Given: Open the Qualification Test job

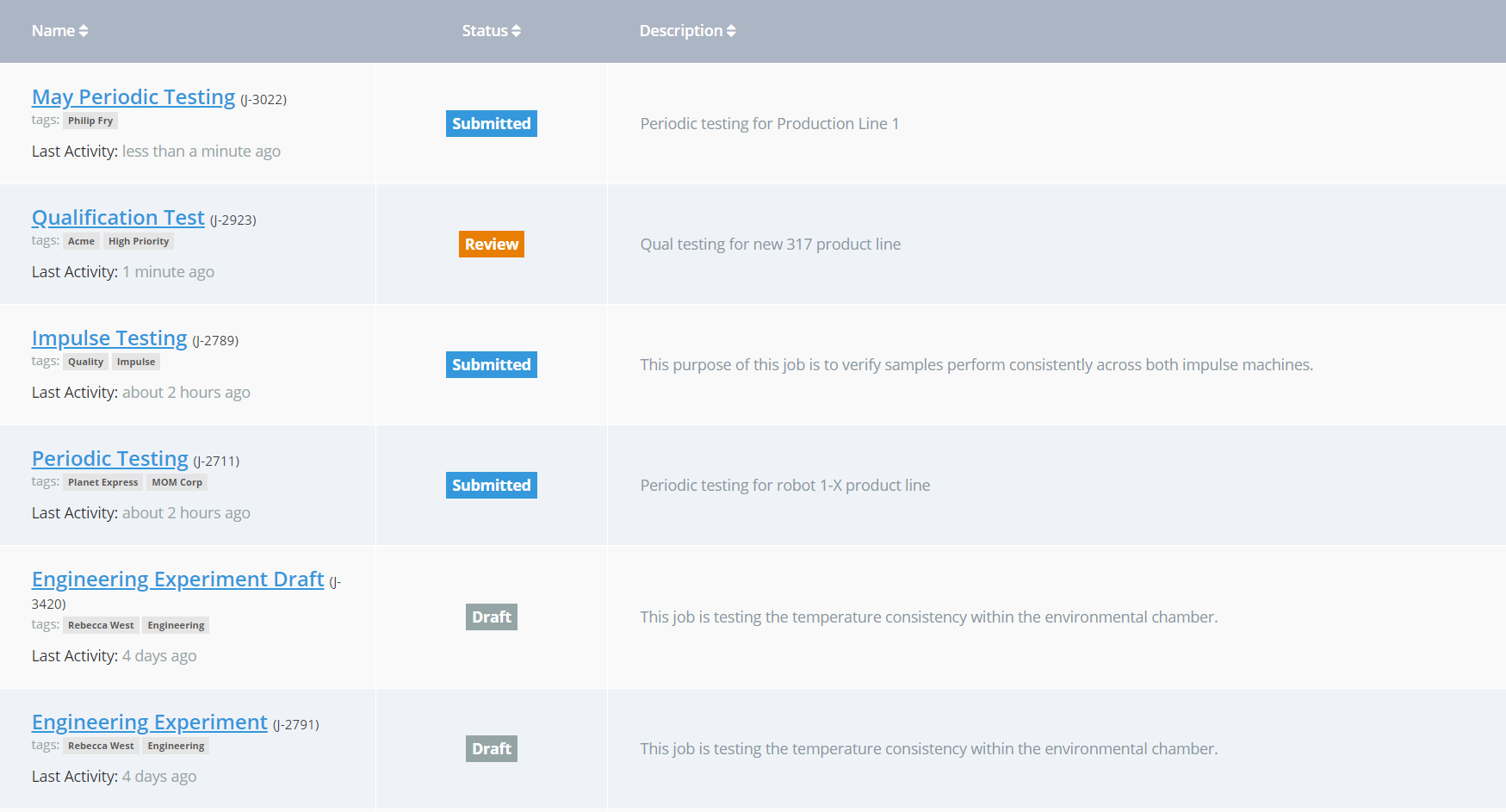Looking at the screenshot, I should tap(118, 218).
